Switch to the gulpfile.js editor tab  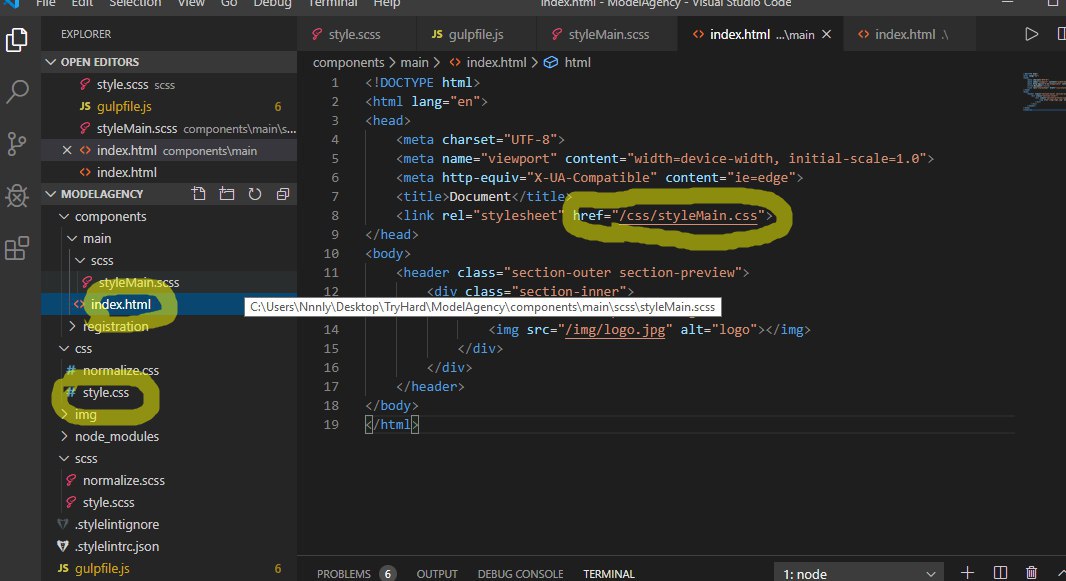[x=474, y=35]
